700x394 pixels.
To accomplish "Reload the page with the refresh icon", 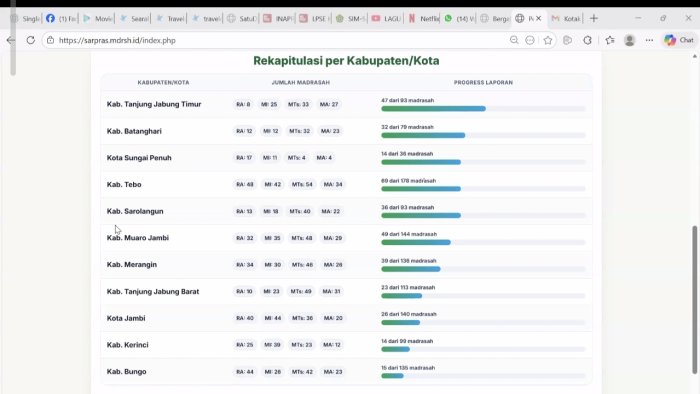I will 30,40.
